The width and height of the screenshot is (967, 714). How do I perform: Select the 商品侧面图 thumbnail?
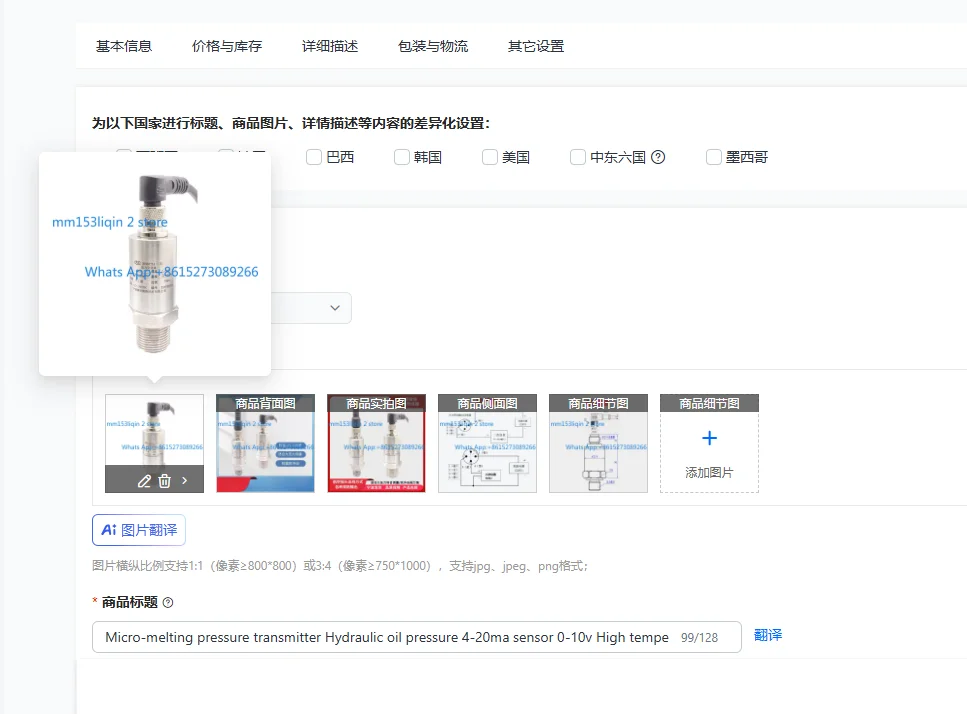tap(487, 443)
